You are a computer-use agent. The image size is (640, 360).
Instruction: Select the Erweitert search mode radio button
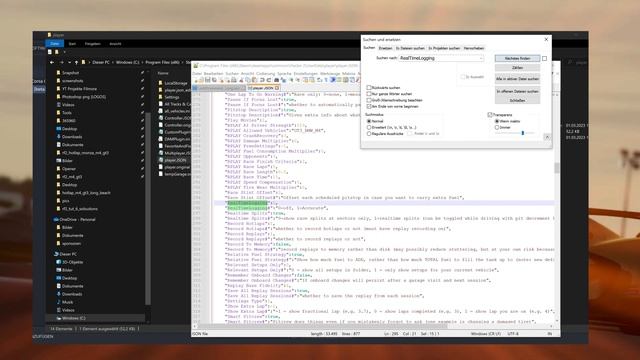click(x=369, y=127)
